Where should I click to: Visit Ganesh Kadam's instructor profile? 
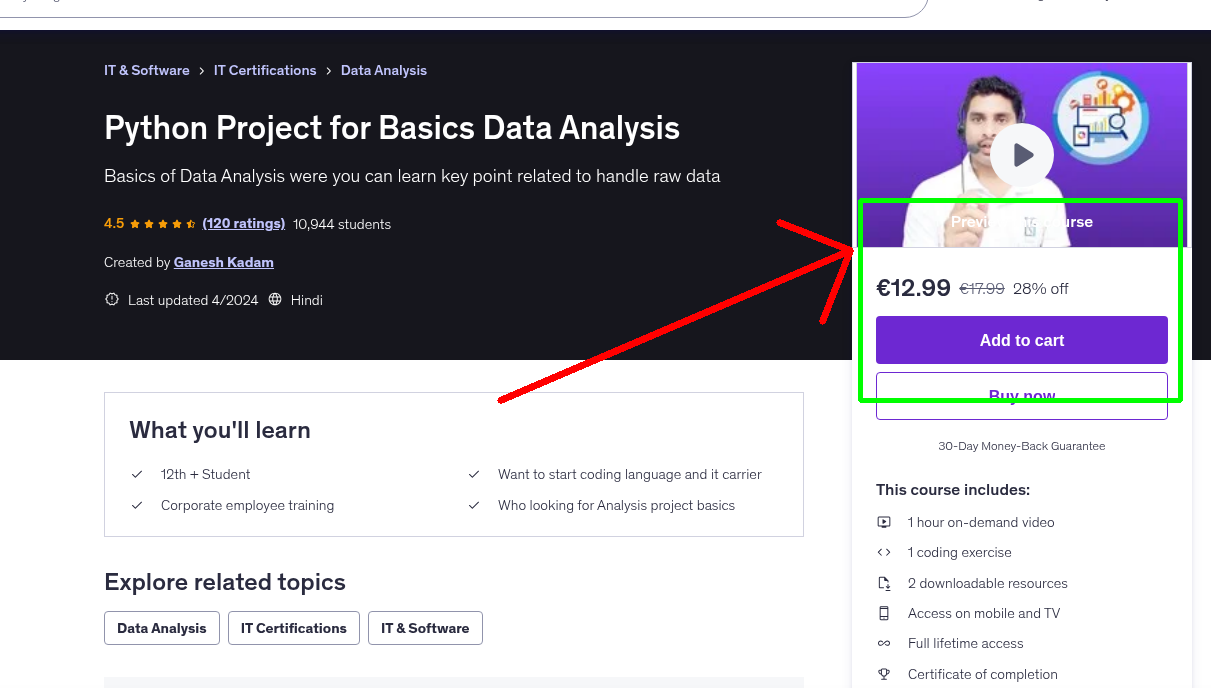click(x=223, y=262)
